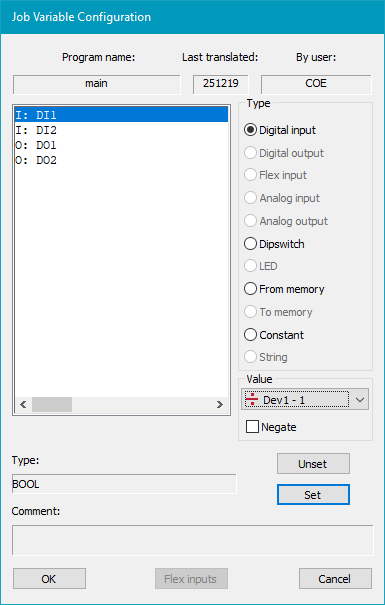Click the Unset button
Screen dimensions: 385x605
click(313, 464)
